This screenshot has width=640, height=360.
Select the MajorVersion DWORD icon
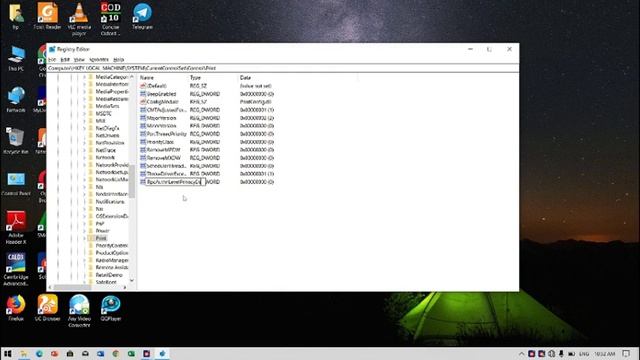(143, 118)
